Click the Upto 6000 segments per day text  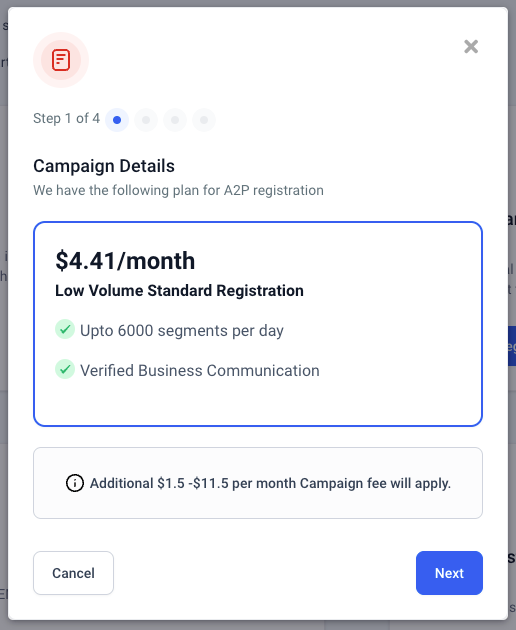tap(182, 331)
